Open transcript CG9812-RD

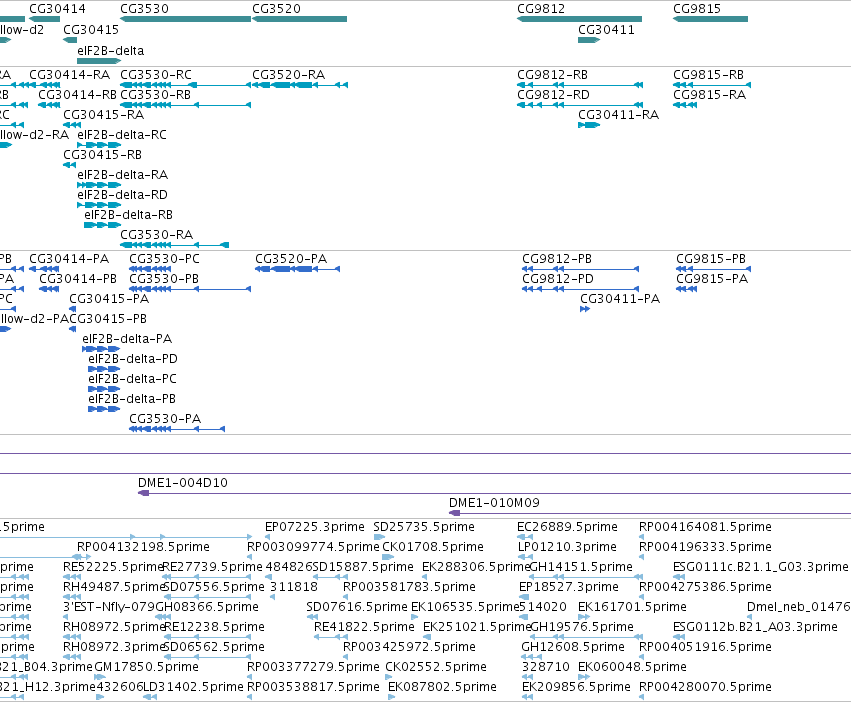553,95
